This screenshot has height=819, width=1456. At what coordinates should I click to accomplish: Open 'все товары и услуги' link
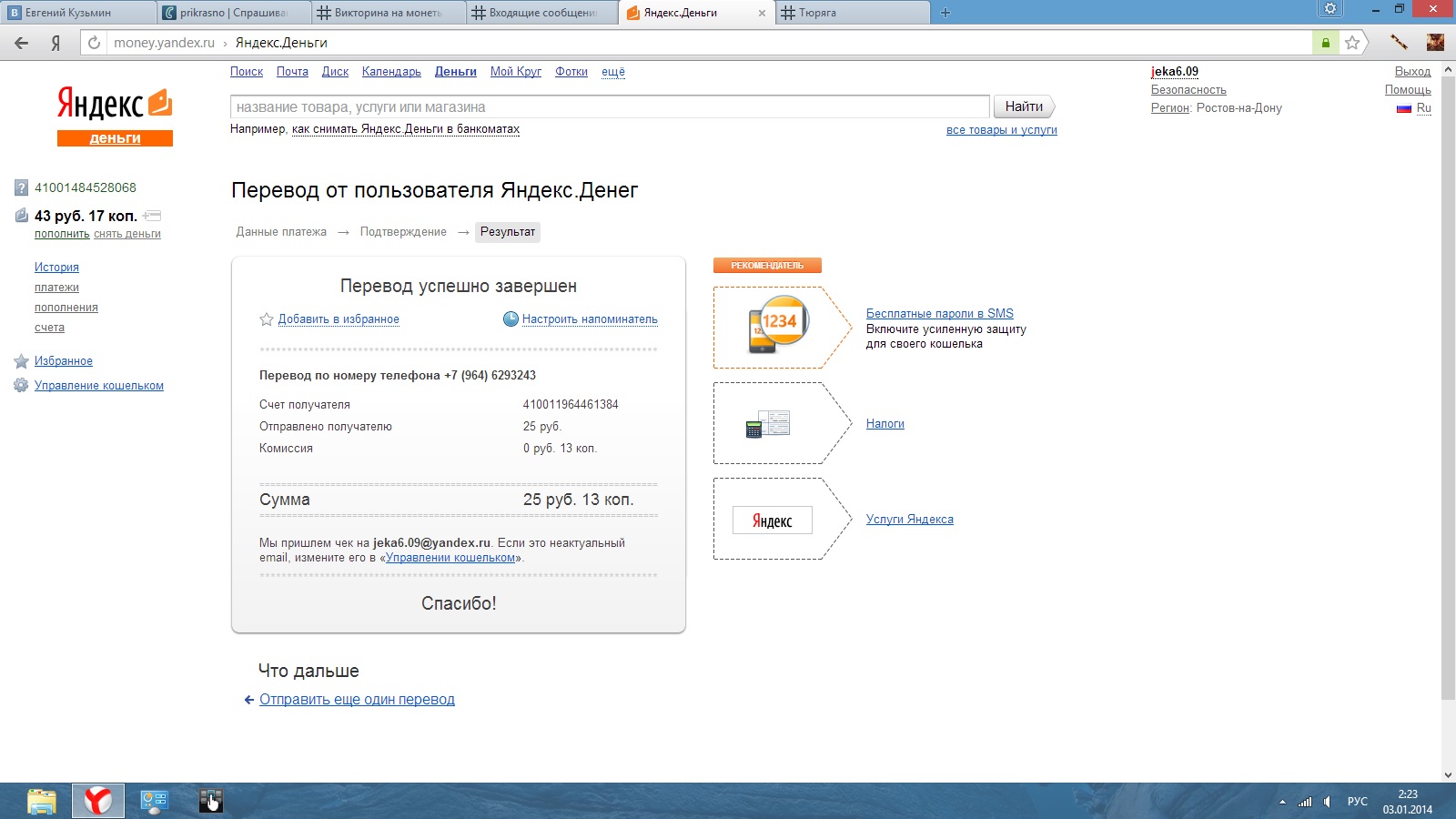[1002, 130]
